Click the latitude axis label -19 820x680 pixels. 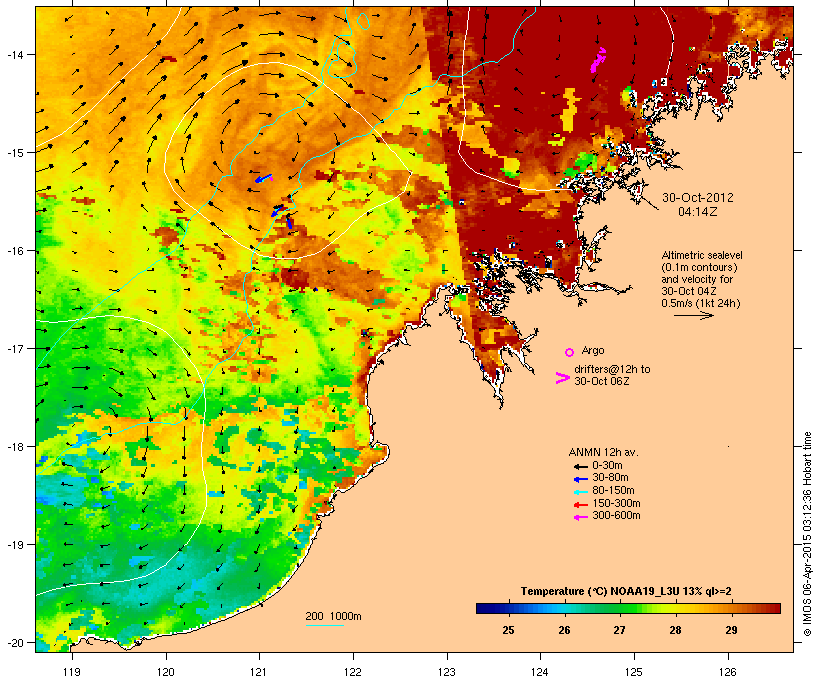click(14, 545)
